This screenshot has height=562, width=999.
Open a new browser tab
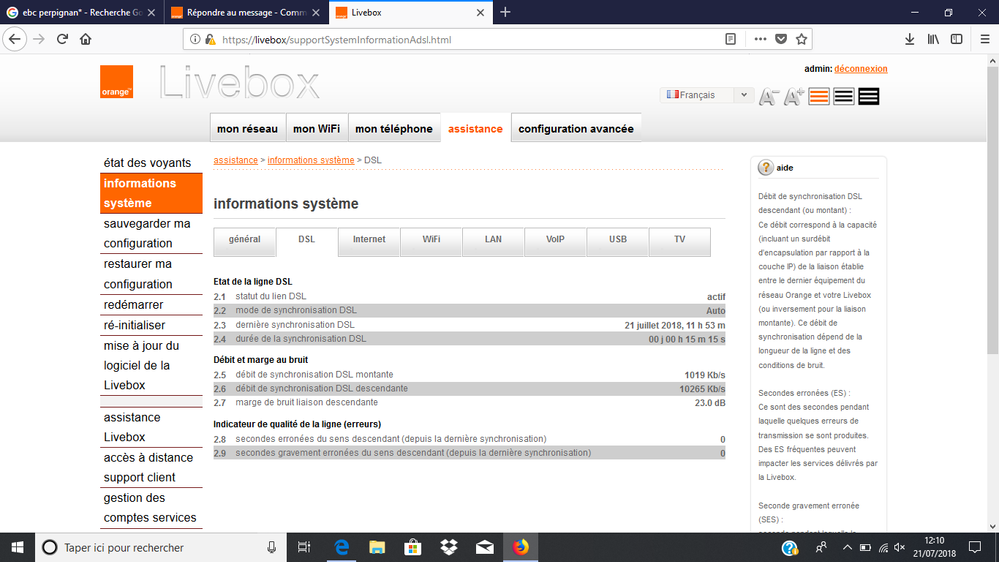505,12
